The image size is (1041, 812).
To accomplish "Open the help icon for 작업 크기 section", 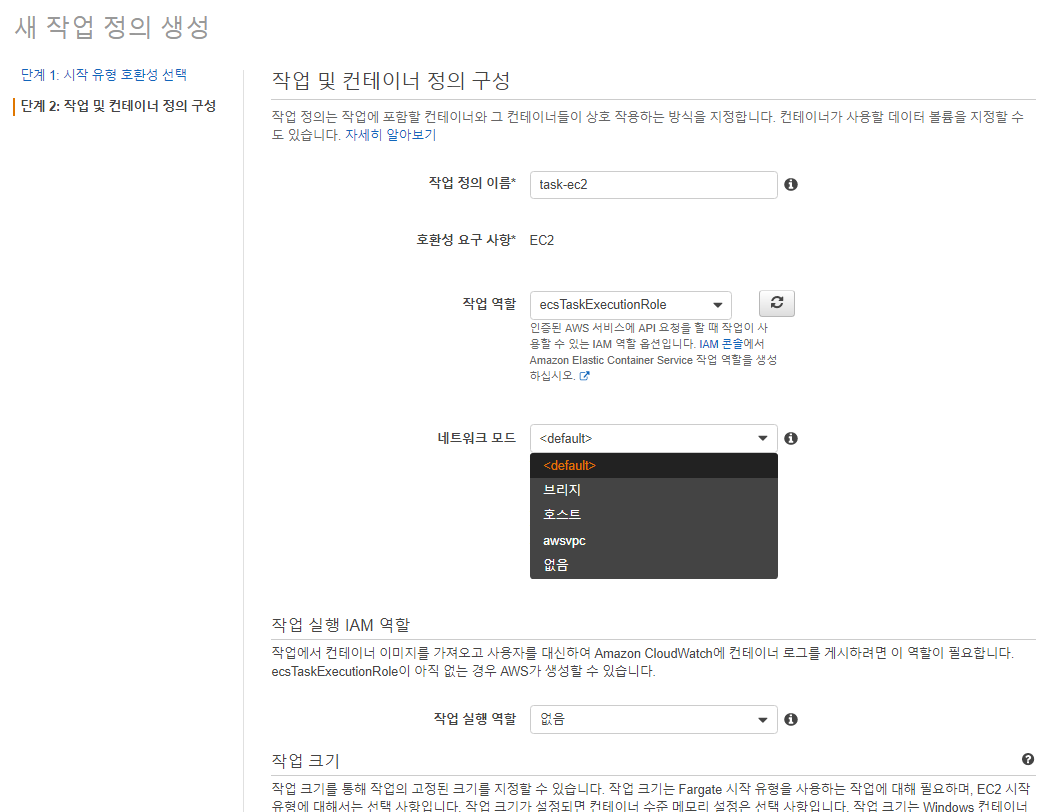I will pos(1028,760).
